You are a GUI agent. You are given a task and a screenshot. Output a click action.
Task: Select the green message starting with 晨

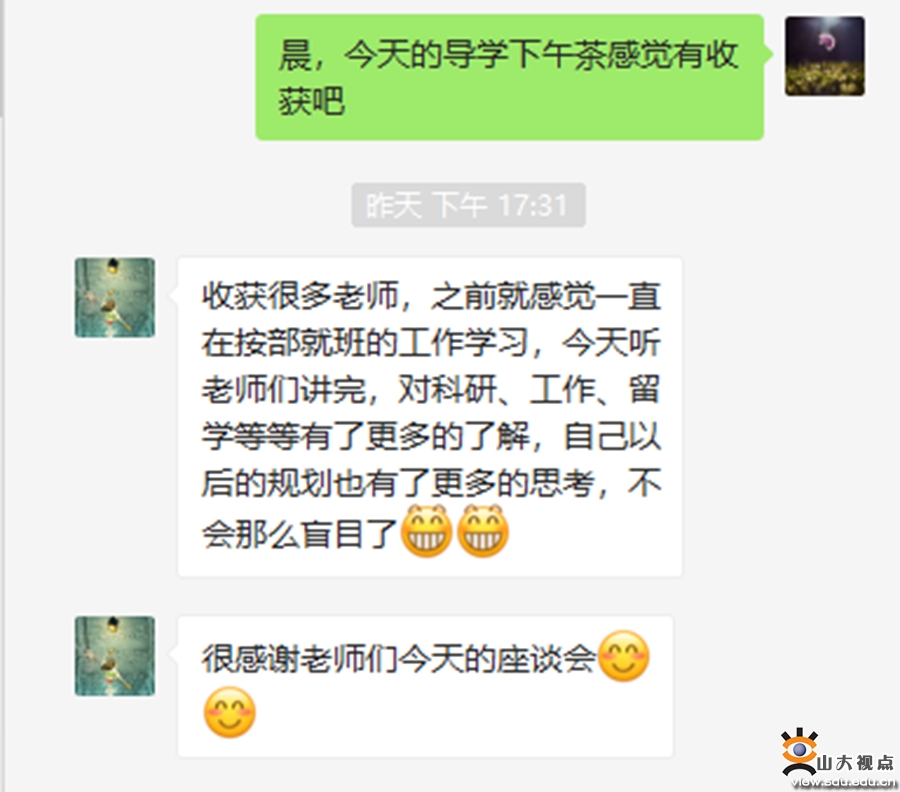tap(510, 77)
